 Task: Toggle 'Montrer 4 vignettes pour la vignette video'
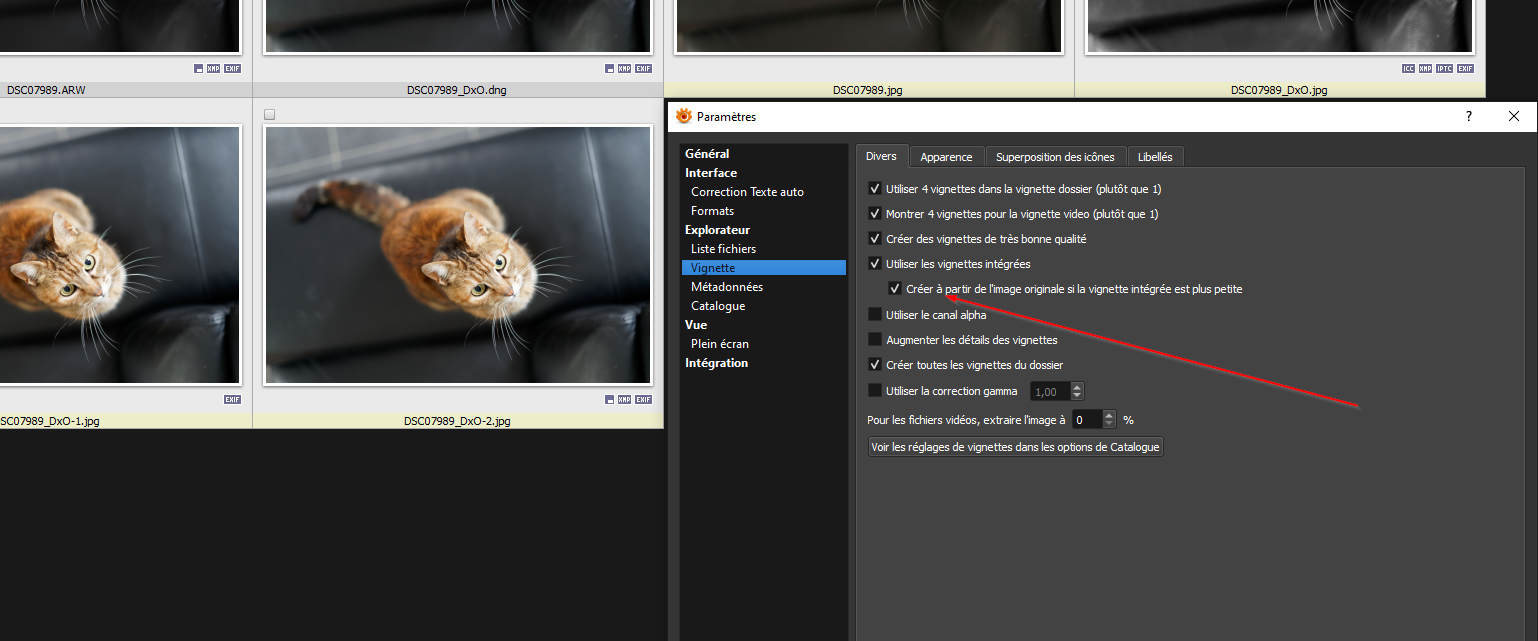pos(875,213)
